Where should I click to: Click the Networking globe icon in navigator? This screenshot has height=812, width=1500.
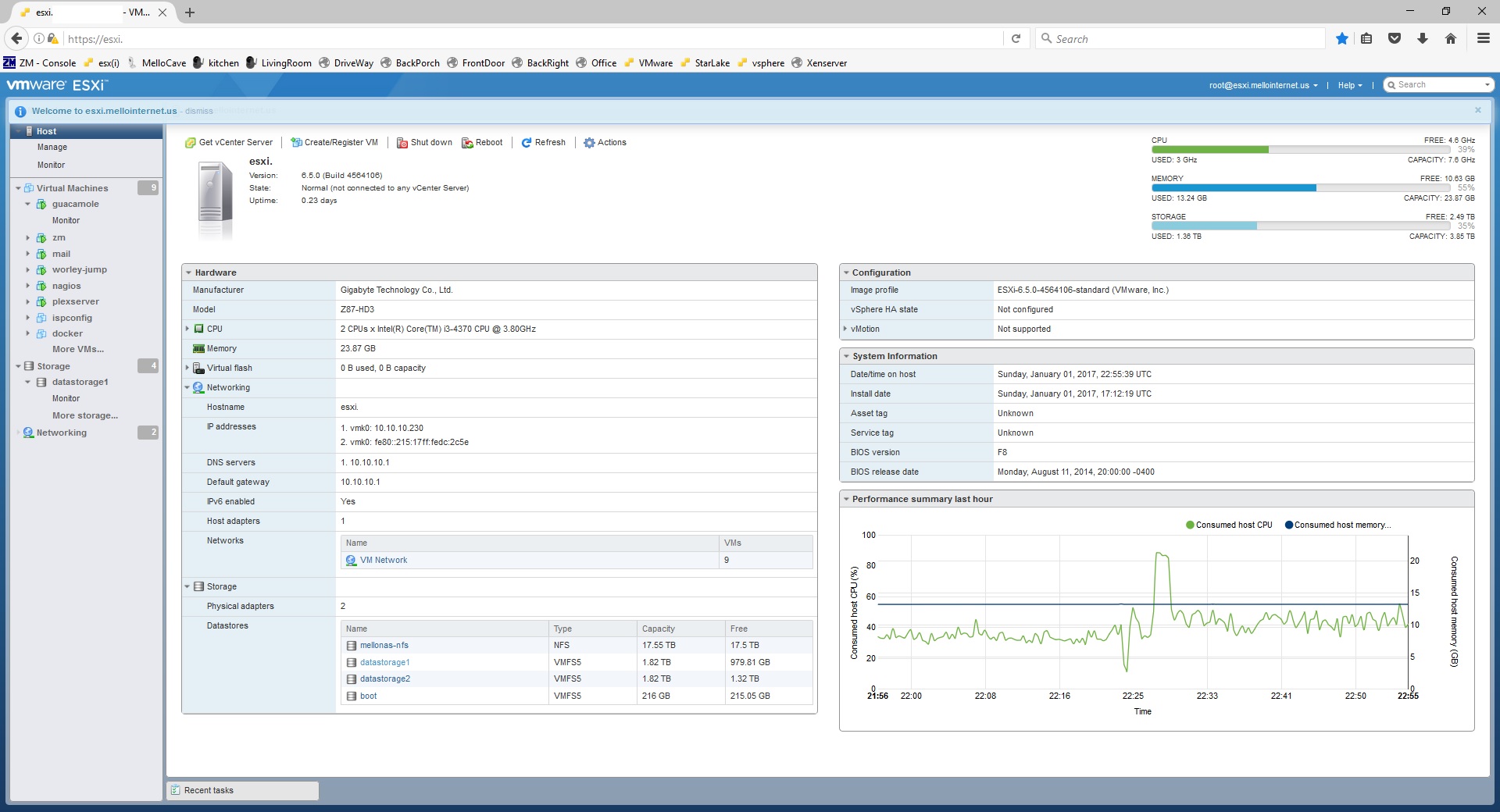[29, 433]
